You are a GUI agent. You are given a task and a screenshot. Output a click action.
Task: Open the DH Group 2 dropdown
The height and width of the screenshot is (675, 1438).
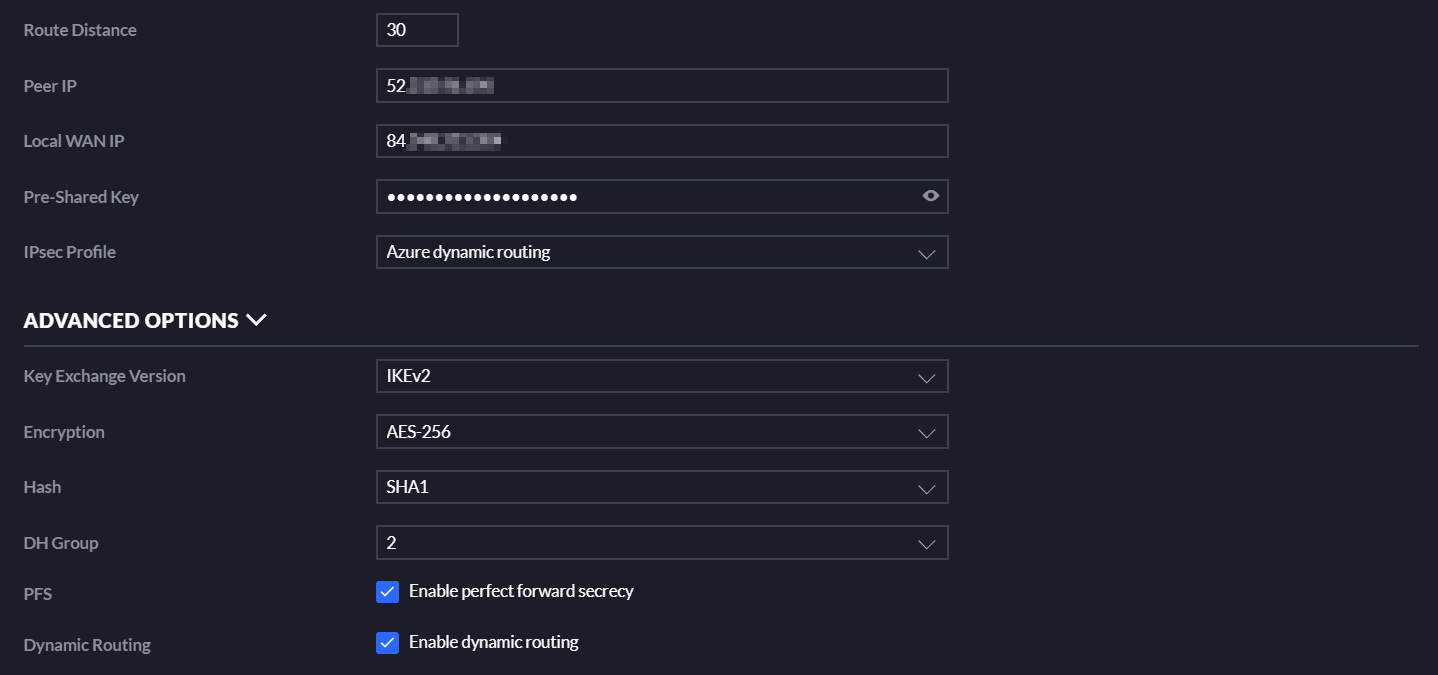pyautogui.click(x=662, y=543)
